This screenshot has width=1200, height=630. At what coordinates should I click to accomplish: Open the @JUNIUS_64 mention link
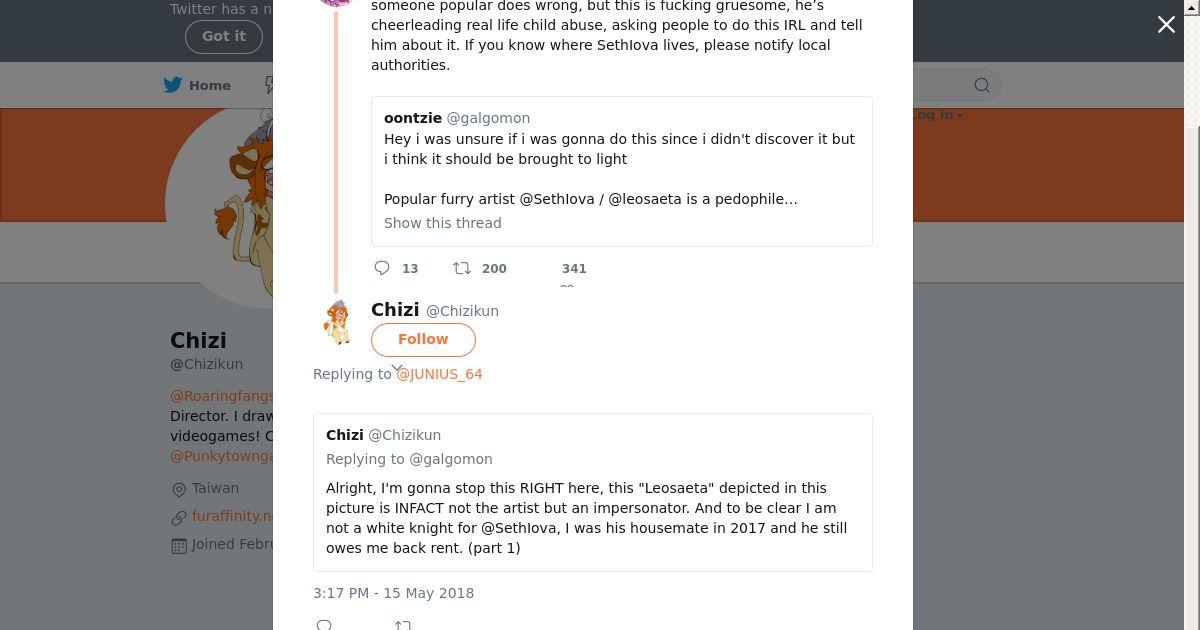pos(439,374)
